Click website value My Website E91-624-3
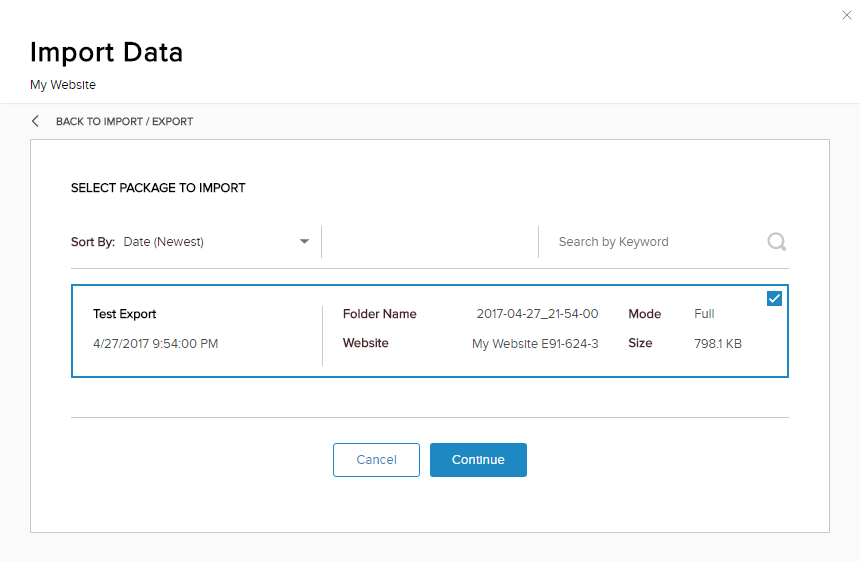 point(535,344)
